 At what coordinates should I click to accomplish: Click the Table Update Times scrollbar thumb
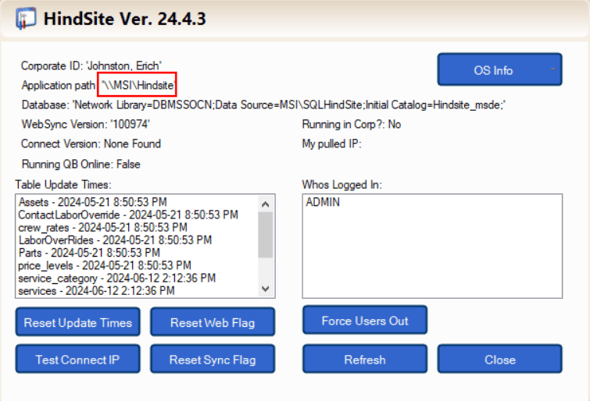point(265,235)
